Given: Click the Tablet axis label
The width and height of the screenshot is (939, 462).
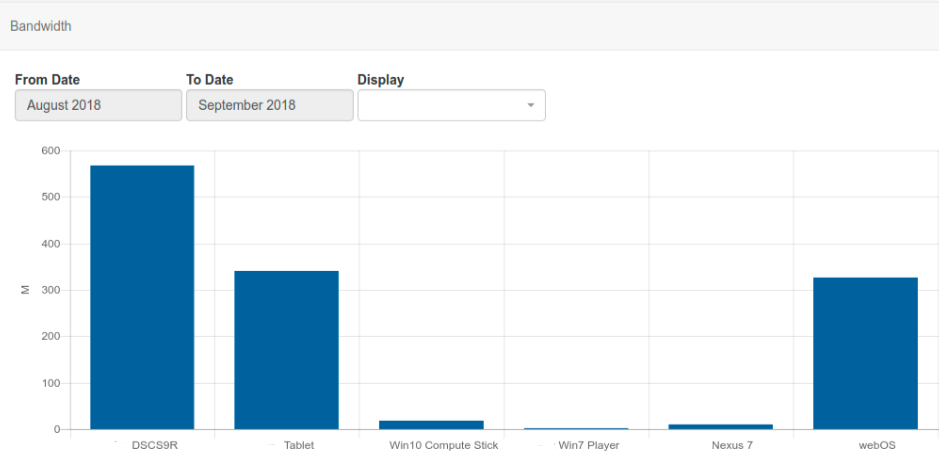Looking at the screenshot, I should point(298,445).
